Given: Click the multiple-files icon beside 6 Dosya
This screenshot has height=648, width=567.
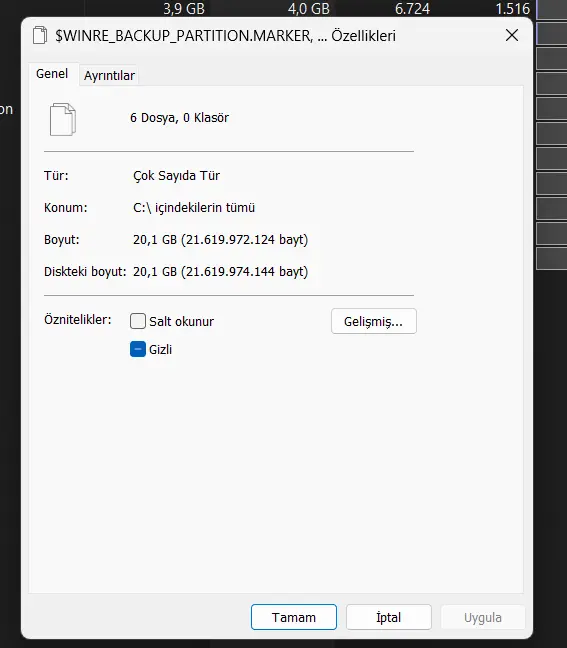Looking at the screenshot, I should 63,119.
